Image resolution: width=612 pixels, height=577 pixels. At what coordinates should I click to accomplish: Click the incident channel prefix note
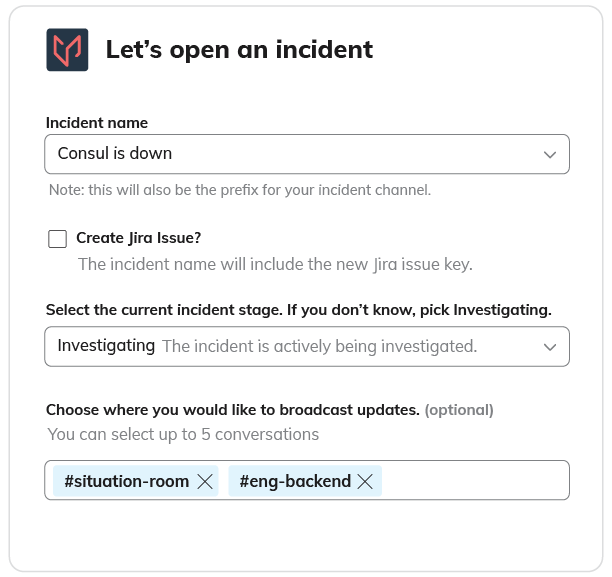pyautogui.click(x=240, y=190)
